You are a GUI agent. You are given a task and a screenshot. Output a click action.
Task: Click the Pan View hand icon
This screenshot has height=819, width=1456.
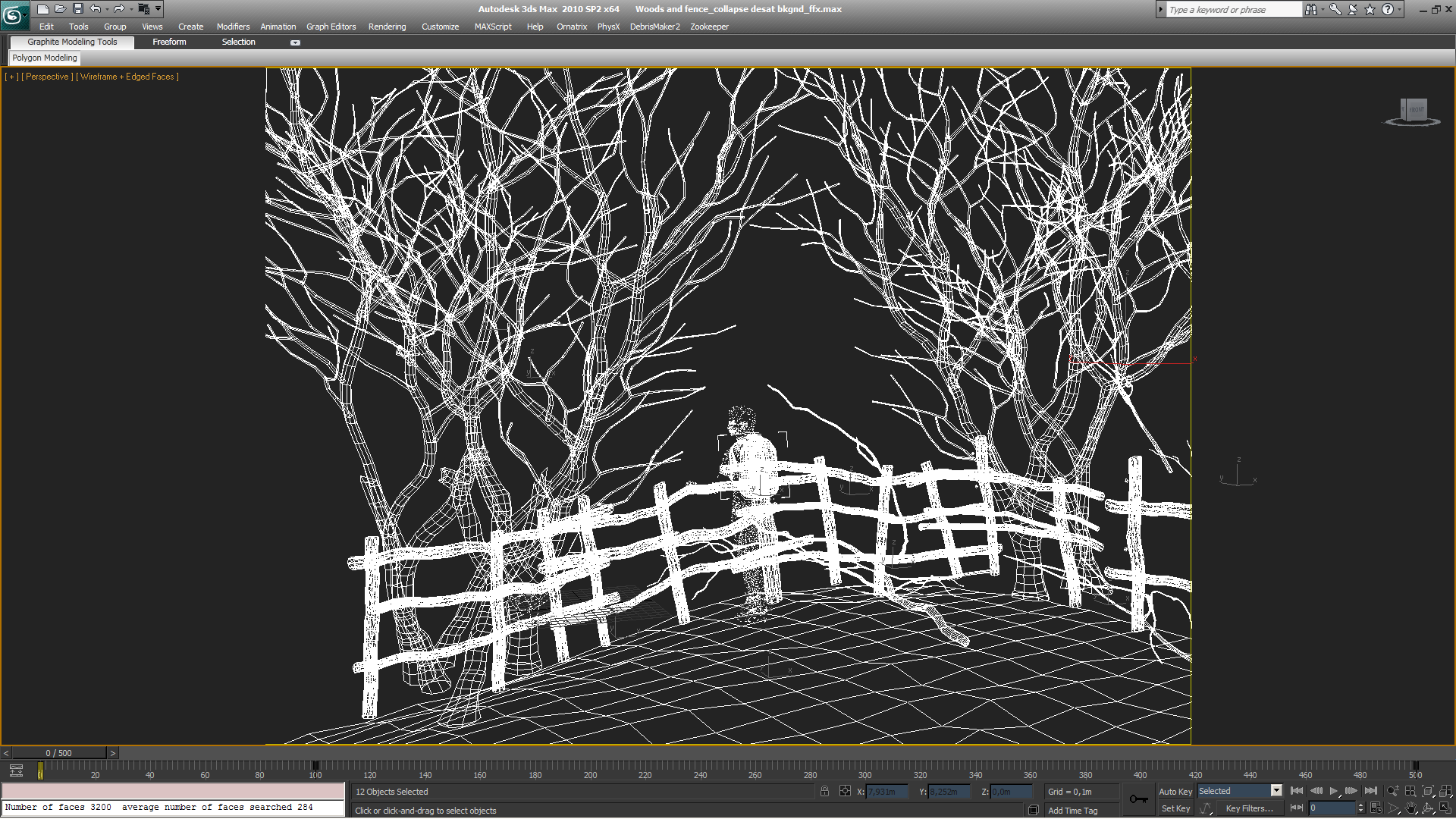pos(1410,808)
